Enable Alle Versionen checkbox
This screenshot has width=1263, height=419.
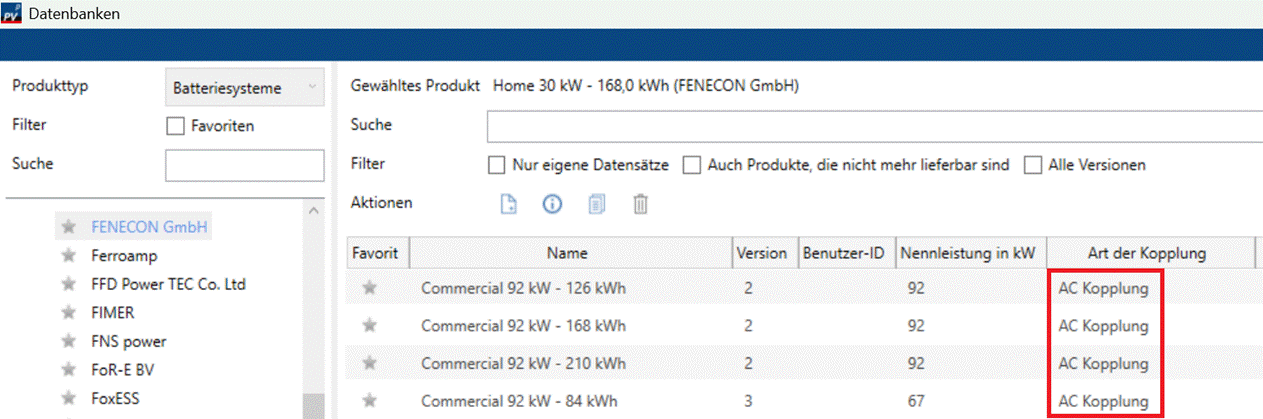pyautogui.click(x=1033, y=165)
